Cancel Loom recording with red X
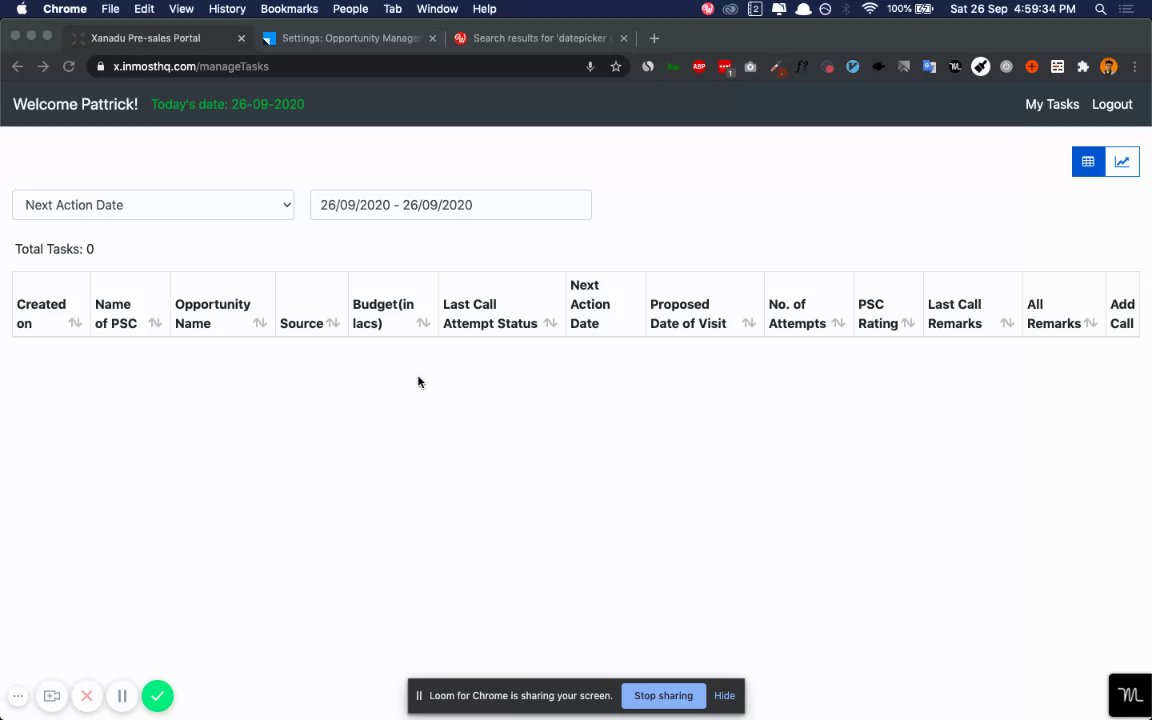 pyautogui.click(x=87, y=696)
